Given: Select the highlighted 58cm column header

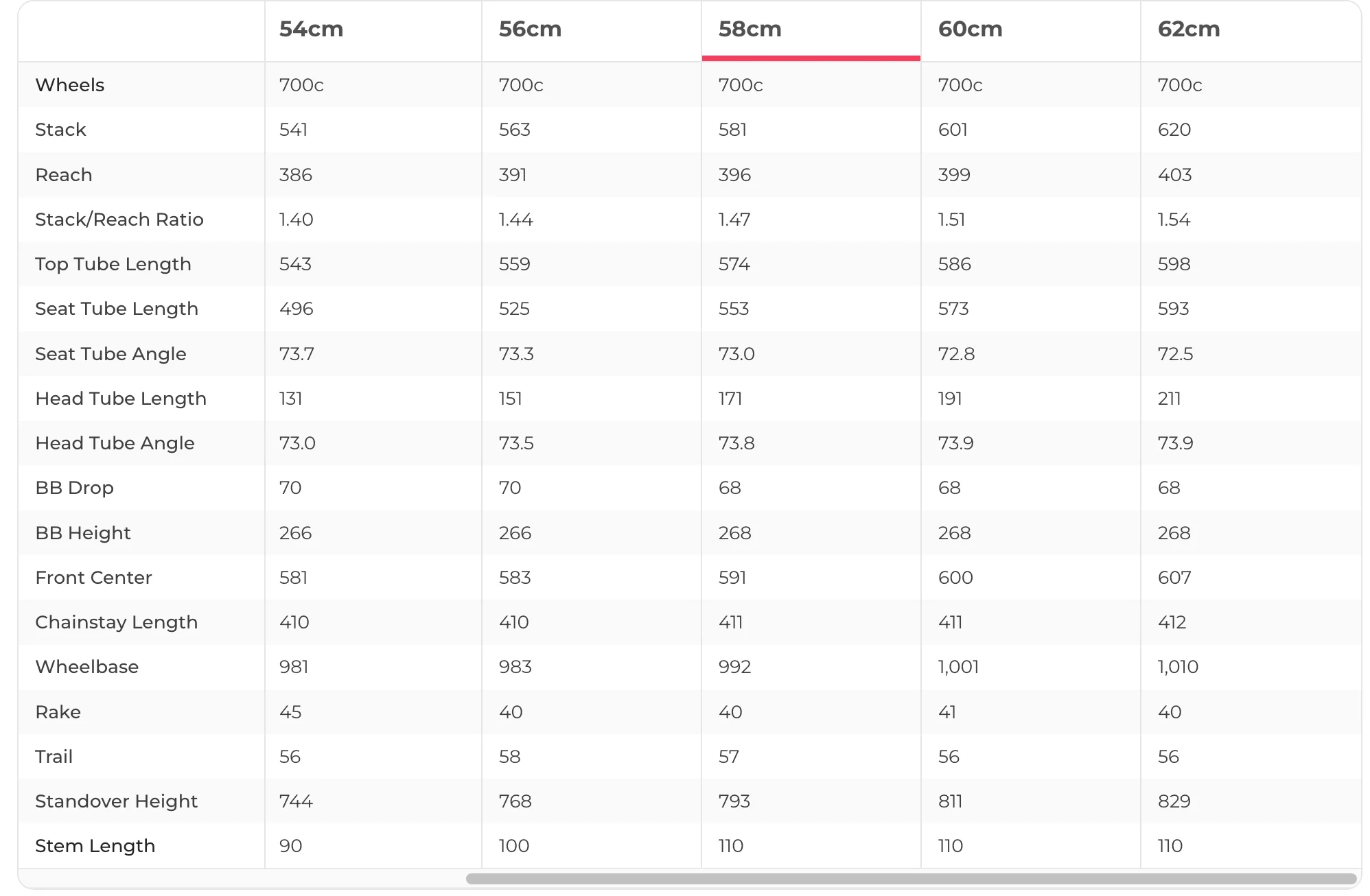Looking at the screenshot, I should coord(750,29).
